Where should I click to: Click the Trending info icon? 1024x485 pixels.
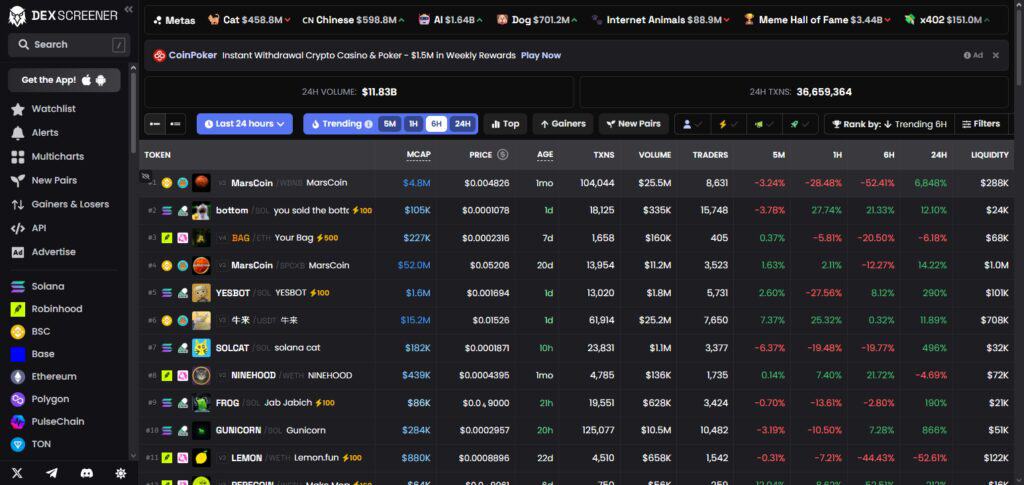click(368, 124)
